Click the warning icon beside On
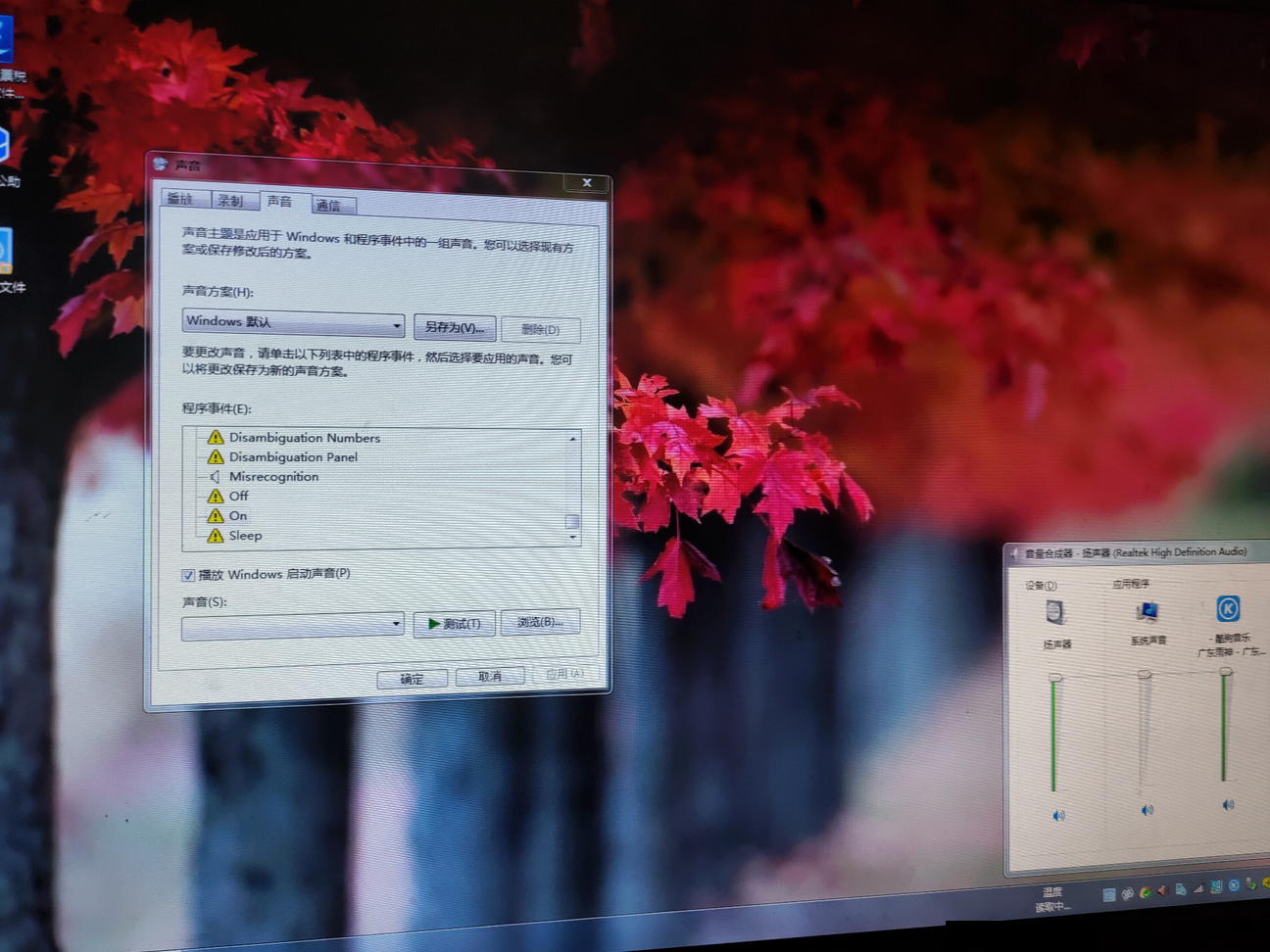Screen dimensions: 1270x952 (216, 516)
